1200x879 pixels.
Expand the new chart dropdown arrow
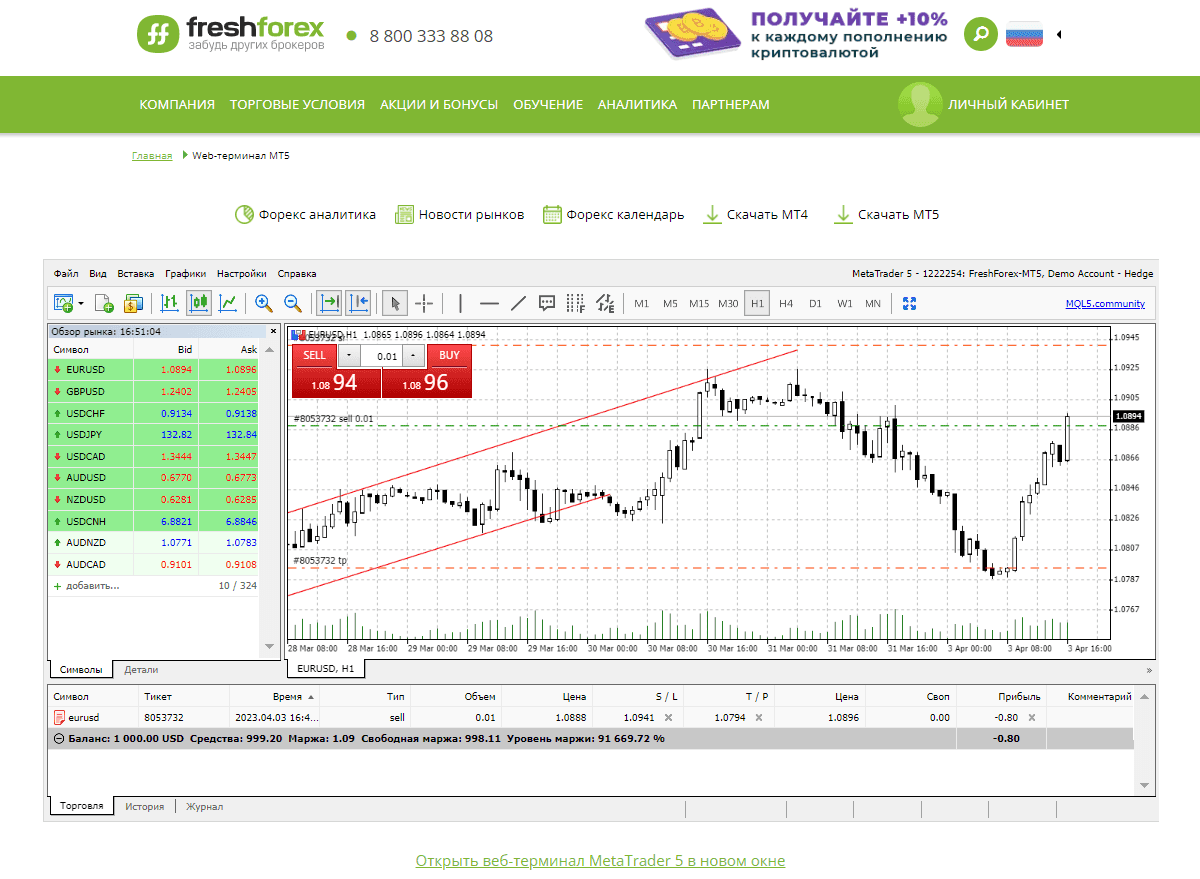coord(81,303)
